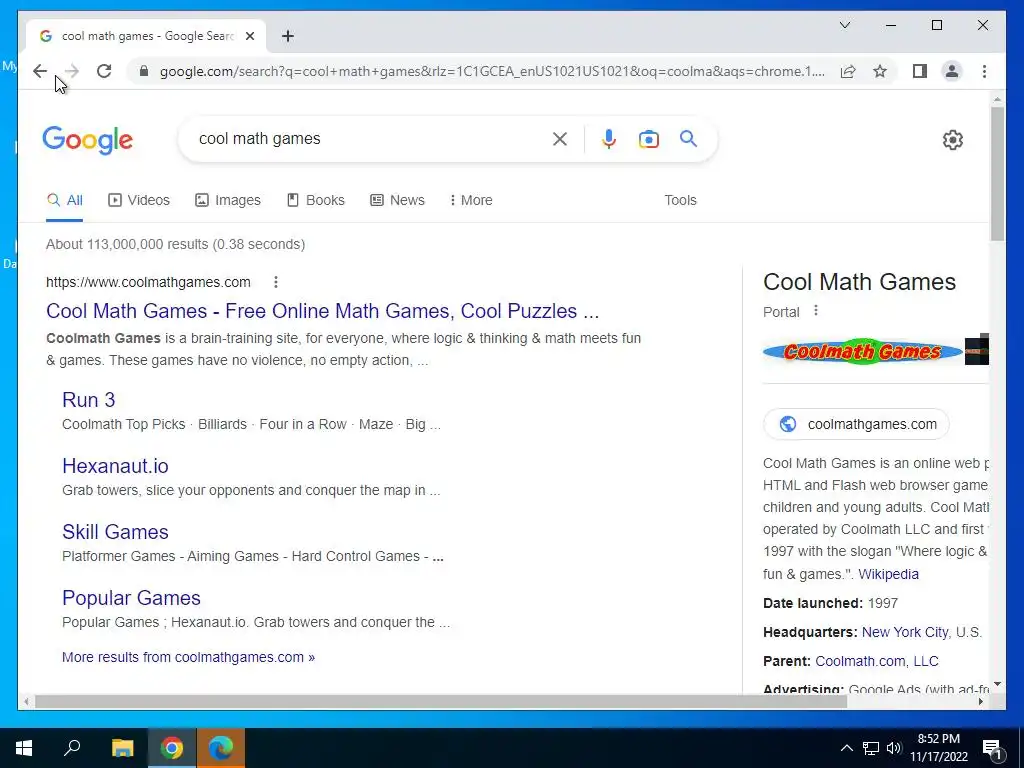
Task: Open the volume tray icon
Action: [894, 748]
